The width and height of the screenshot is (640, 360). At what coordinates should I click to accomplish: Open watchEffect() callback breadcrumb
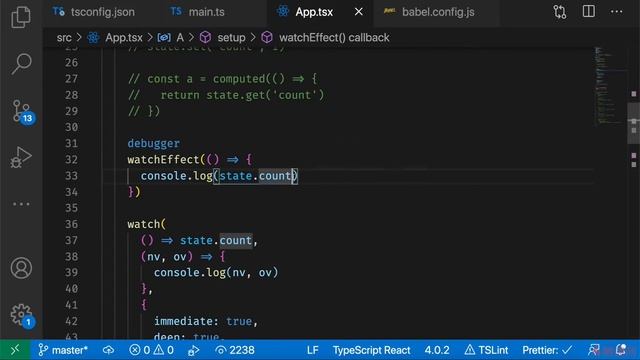334,38
